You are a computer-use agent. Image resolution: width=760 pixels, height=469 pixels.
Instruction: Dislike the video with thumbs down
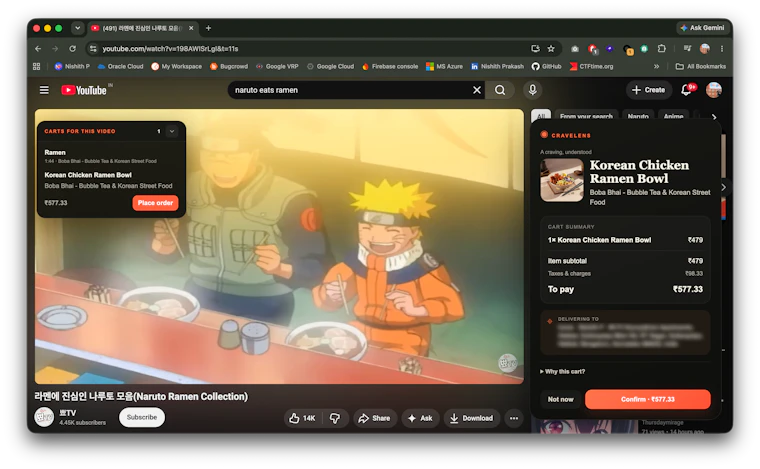tap(335, 418)
